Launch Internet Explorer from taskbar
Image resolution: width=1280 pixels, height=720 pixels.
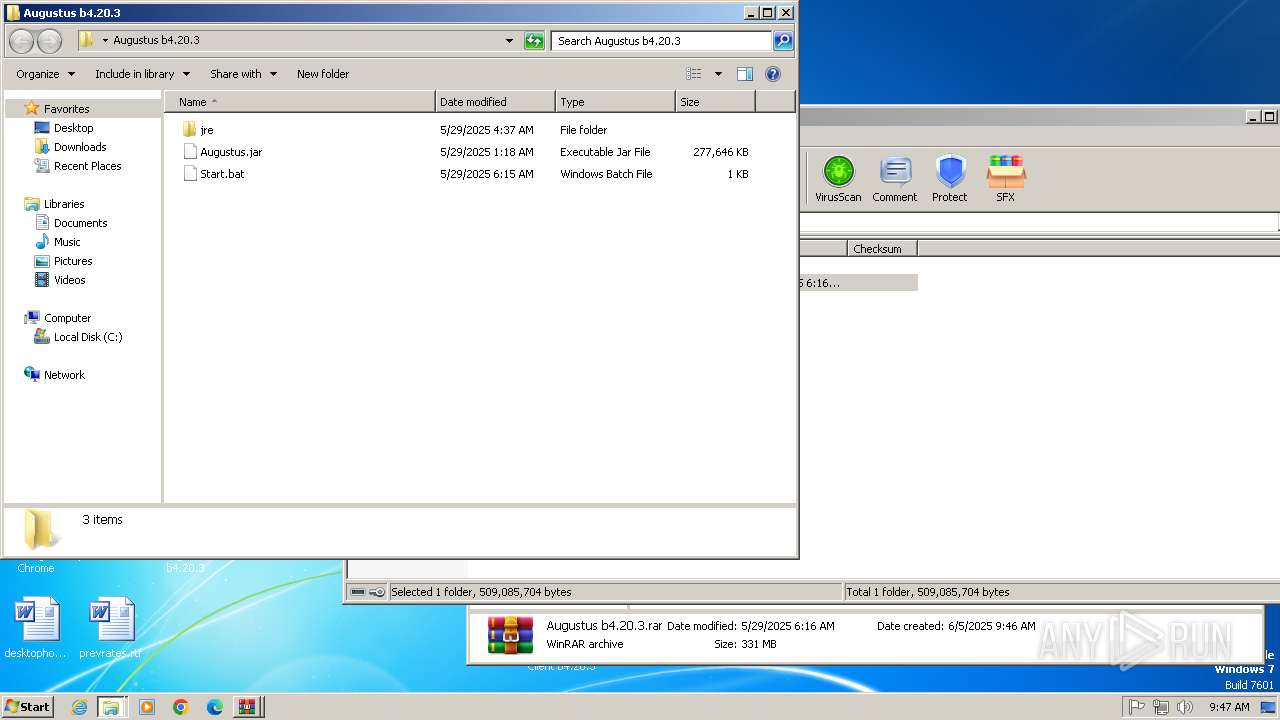[x=79, y=706]
